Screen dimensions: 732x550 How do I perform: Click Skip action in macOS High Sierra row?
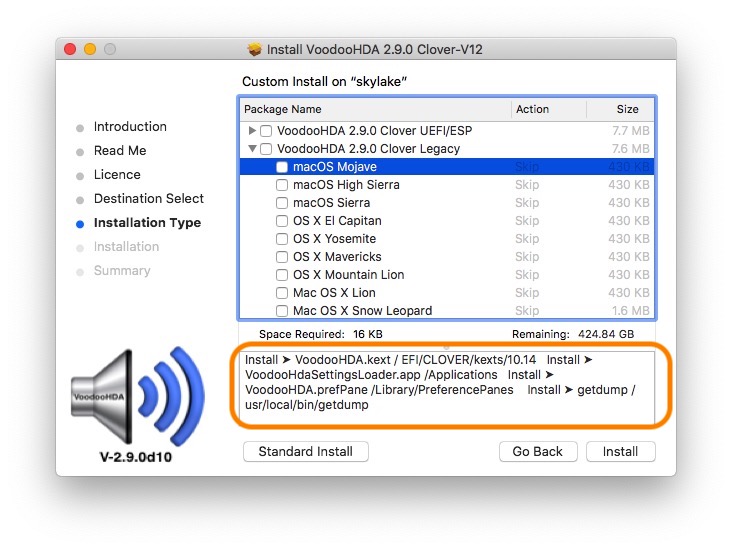[527, 185]
